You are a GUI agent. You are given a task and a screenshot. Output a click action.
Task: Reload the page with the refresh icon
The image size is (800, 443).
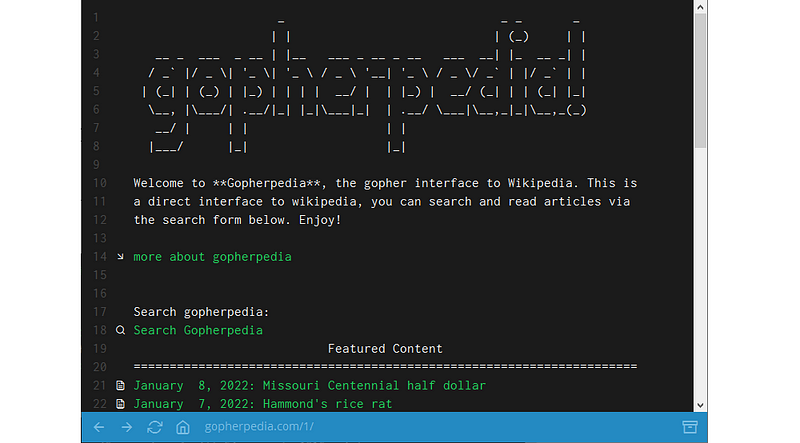click(x=155, y=427)
